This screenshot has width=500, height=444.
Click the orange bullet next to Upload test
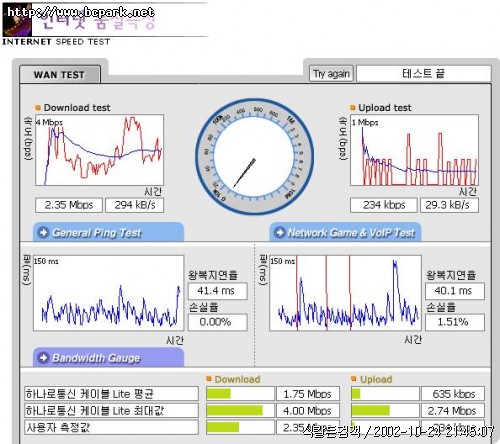click(x=353, y=108)
